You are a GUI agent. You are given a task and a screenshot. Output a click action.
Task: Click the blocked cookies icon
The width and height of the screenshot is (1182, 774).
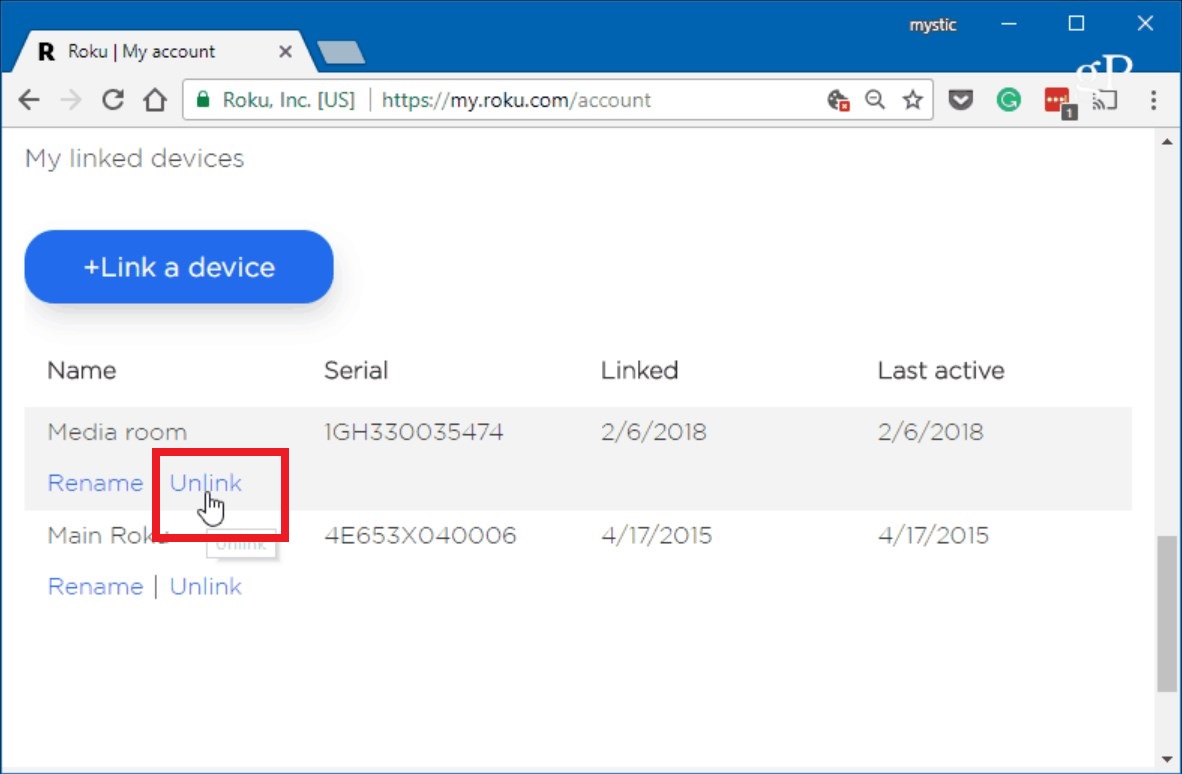[x=838, y=100]
